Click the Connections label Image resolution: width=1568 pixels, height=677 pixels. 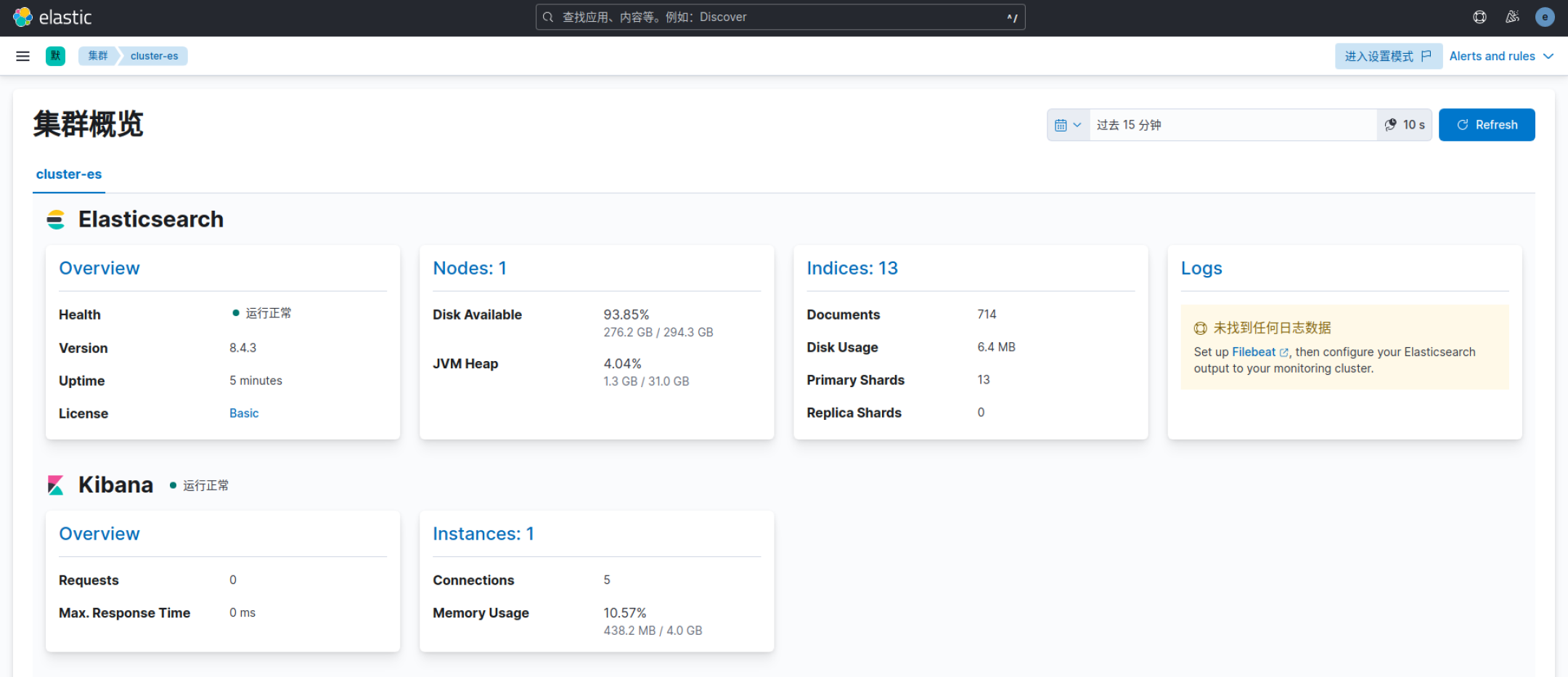[473, 580]
